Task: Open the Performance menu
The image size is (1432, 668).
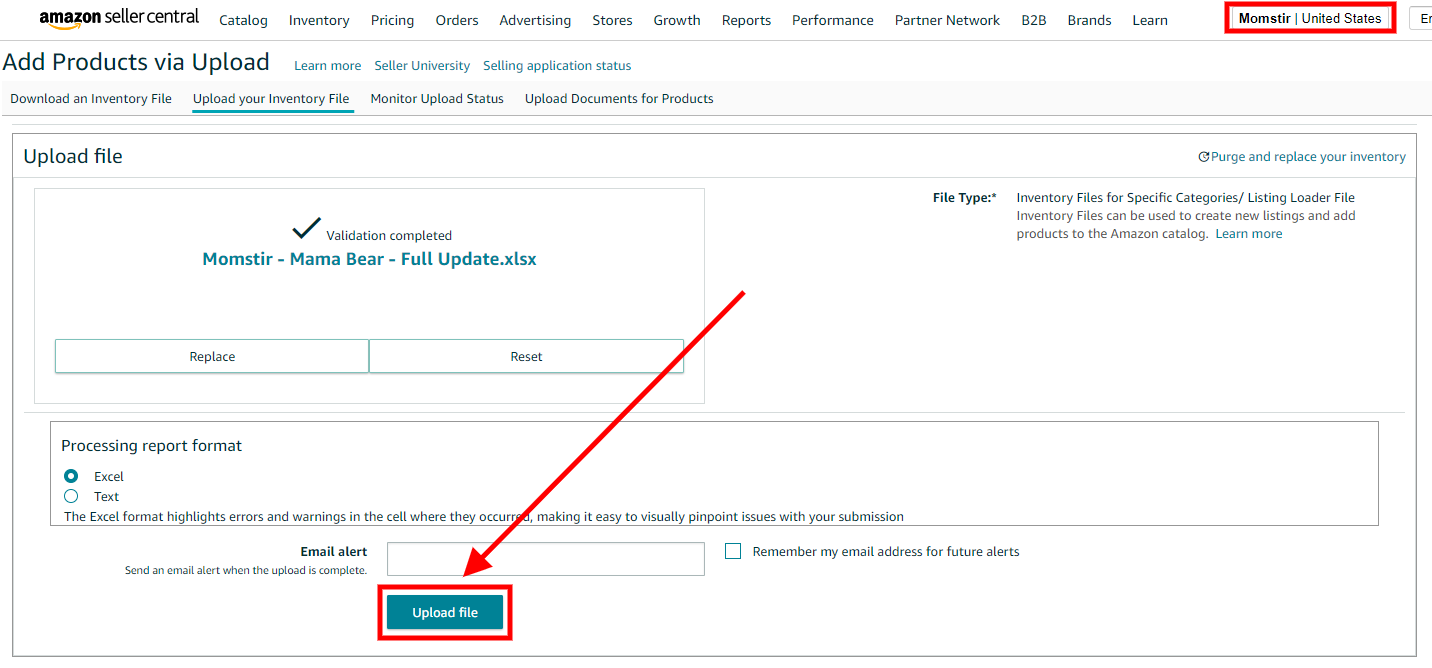Action: pos(833,20)
